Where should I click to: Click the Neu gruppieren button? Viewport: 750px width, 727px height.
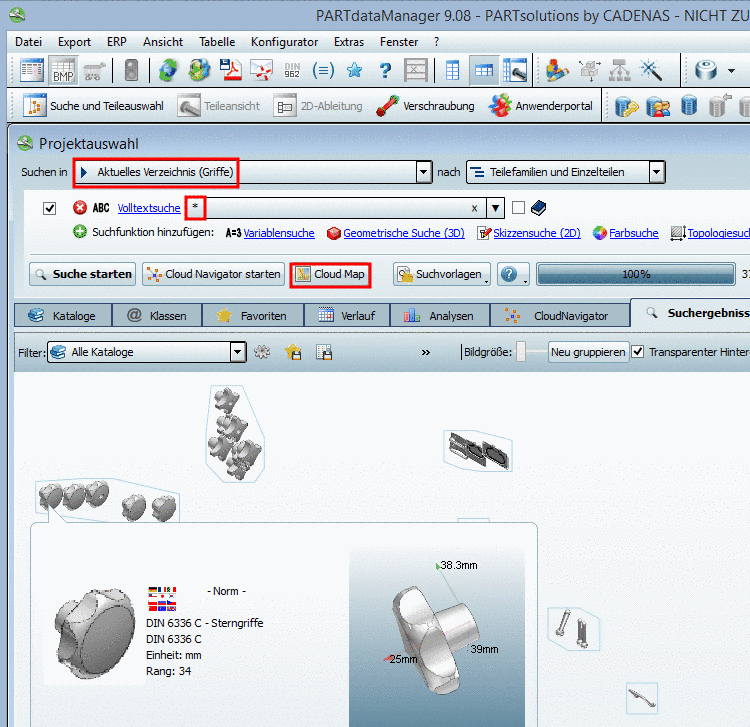pyautogui.click(x=588, y=352)
